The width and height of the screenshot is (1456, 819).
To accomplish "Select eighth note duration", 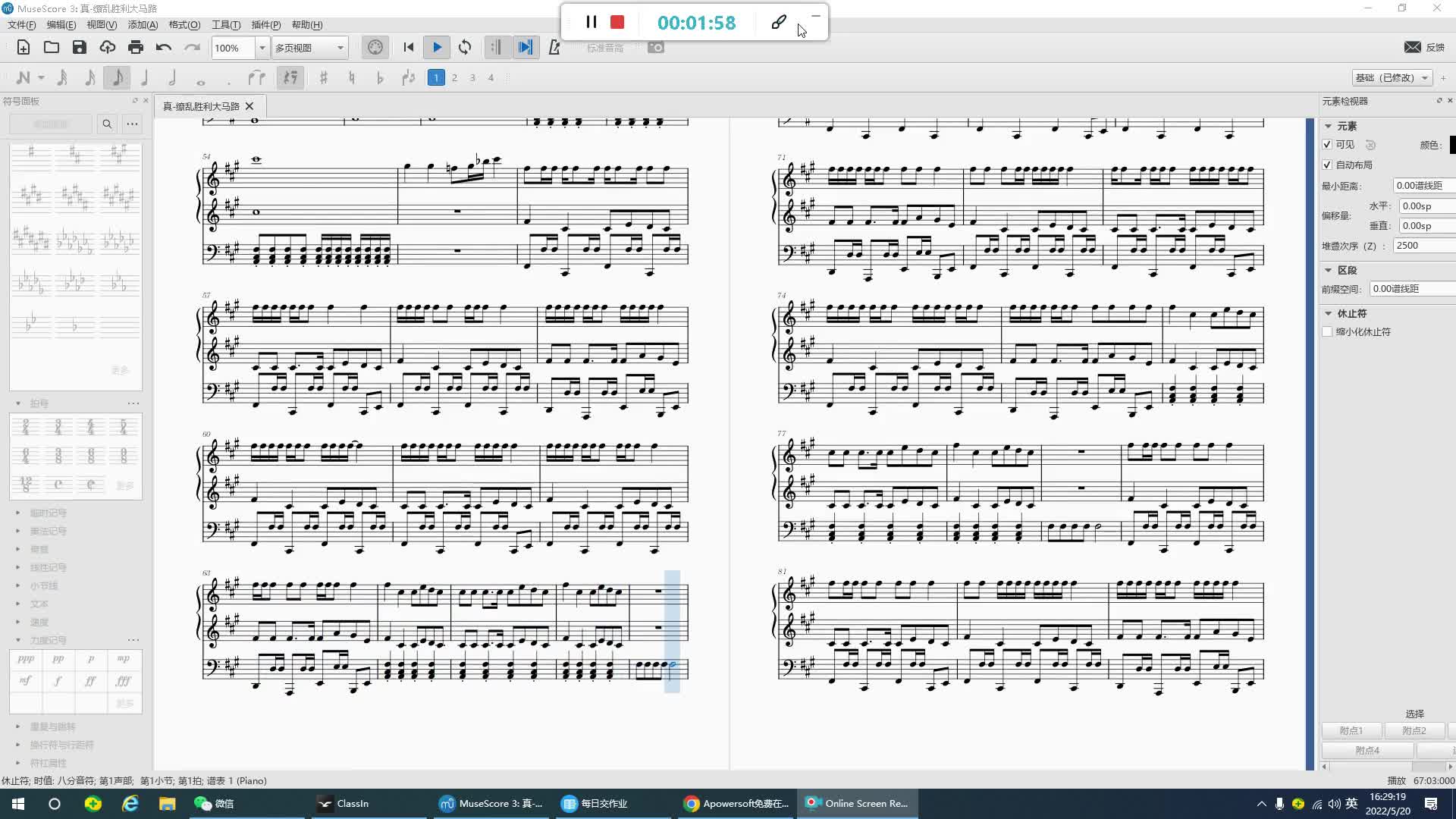I will pyautogui.click(x=117, y=77).
